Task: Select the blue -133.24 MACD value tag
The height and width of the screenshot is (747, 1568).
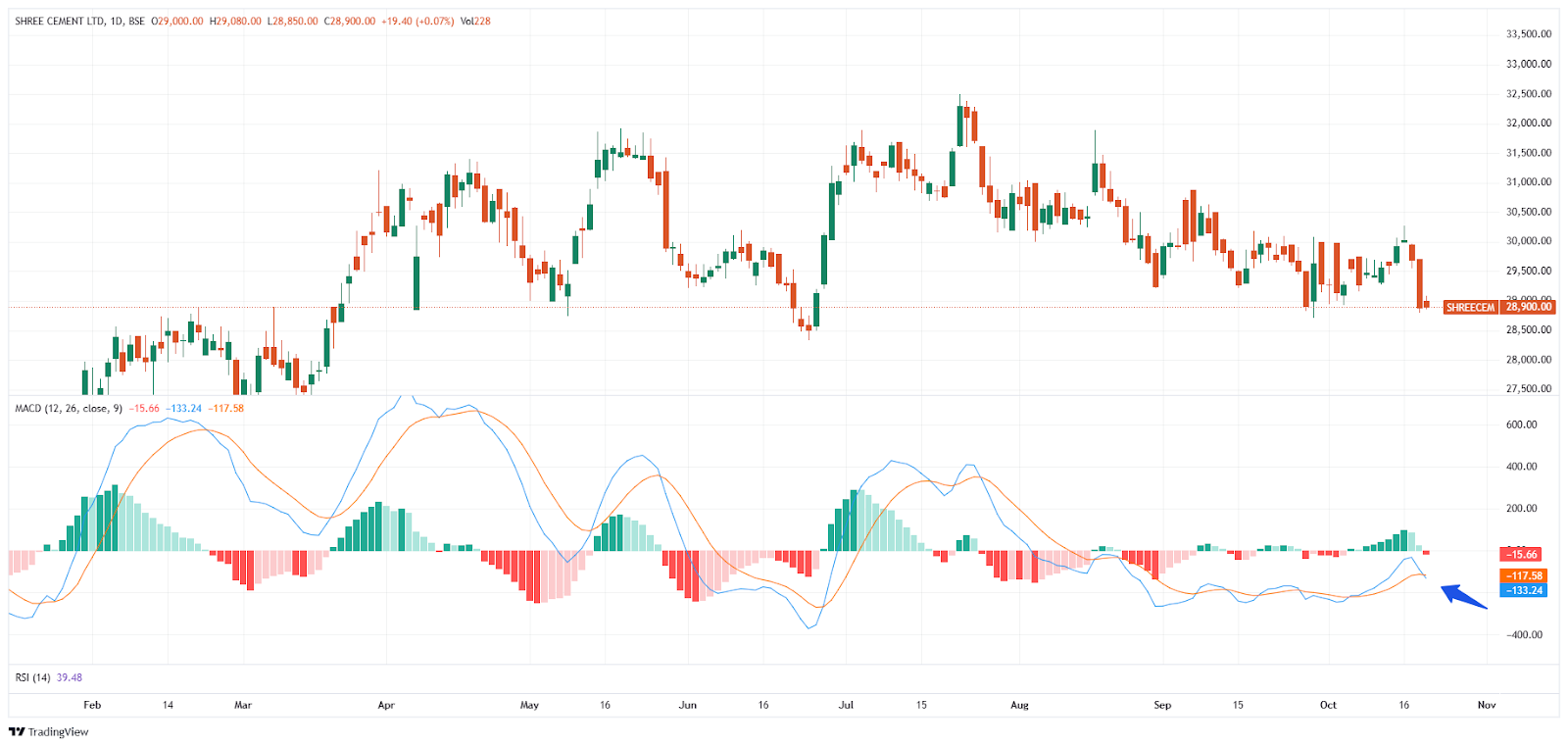Action: [1525, 590]
